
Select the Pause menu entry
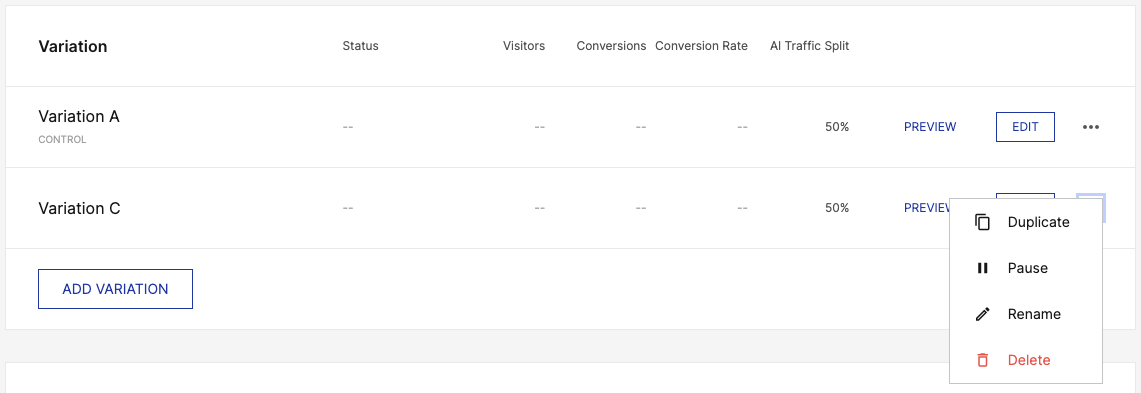(1026, 269)
